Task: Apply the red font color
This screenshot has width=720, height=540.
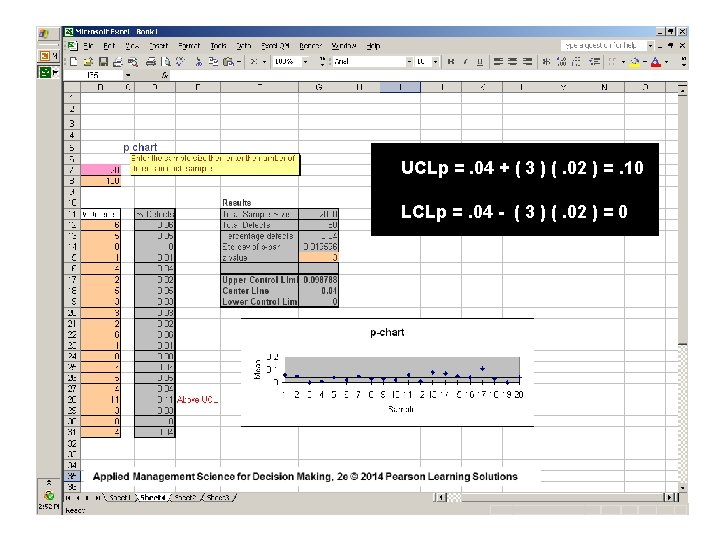Action: pyautogui.click(x=656, y=62)
